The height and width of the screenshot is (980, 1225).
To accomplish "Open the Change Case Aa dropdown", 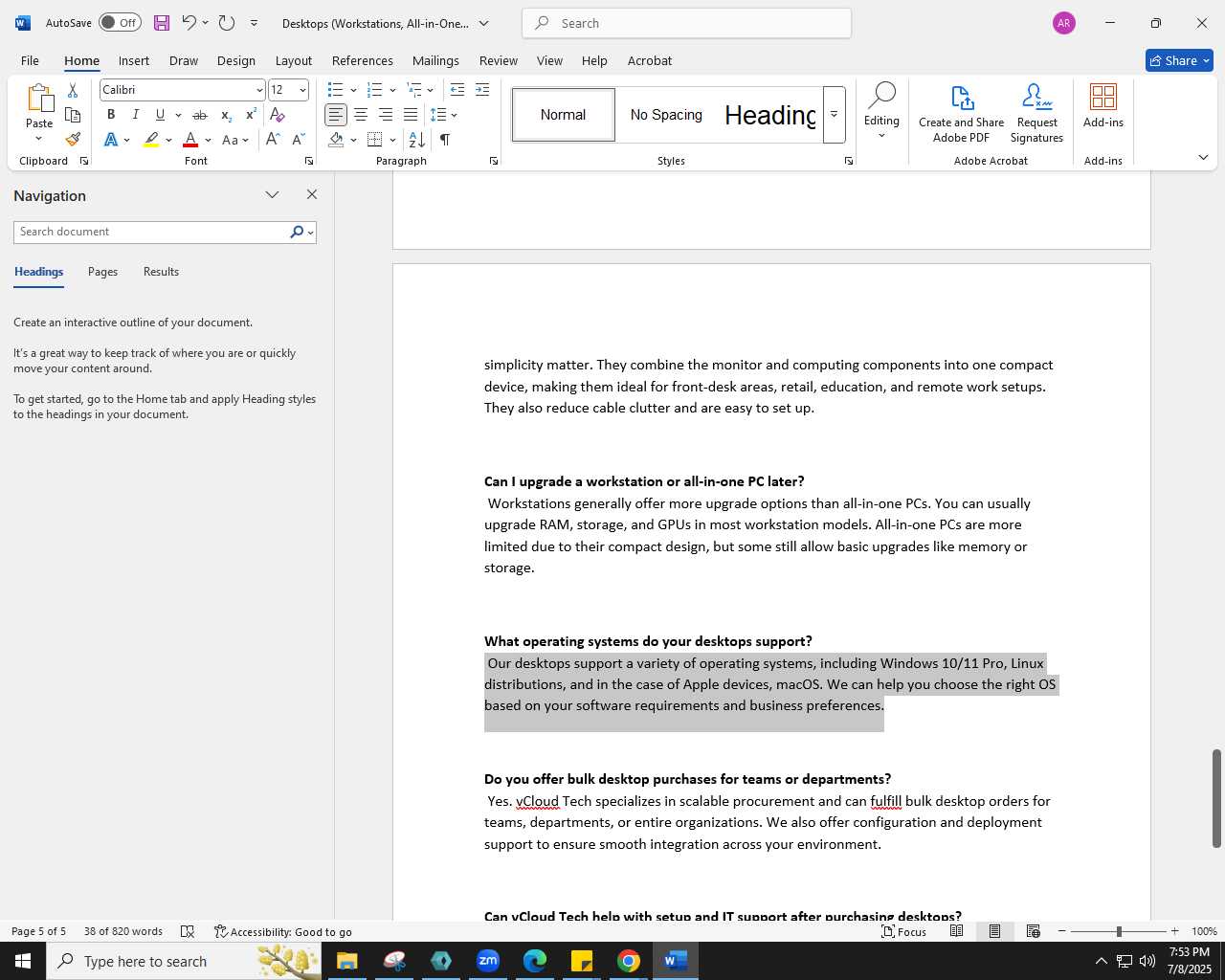I will click(x=235, y=140).
